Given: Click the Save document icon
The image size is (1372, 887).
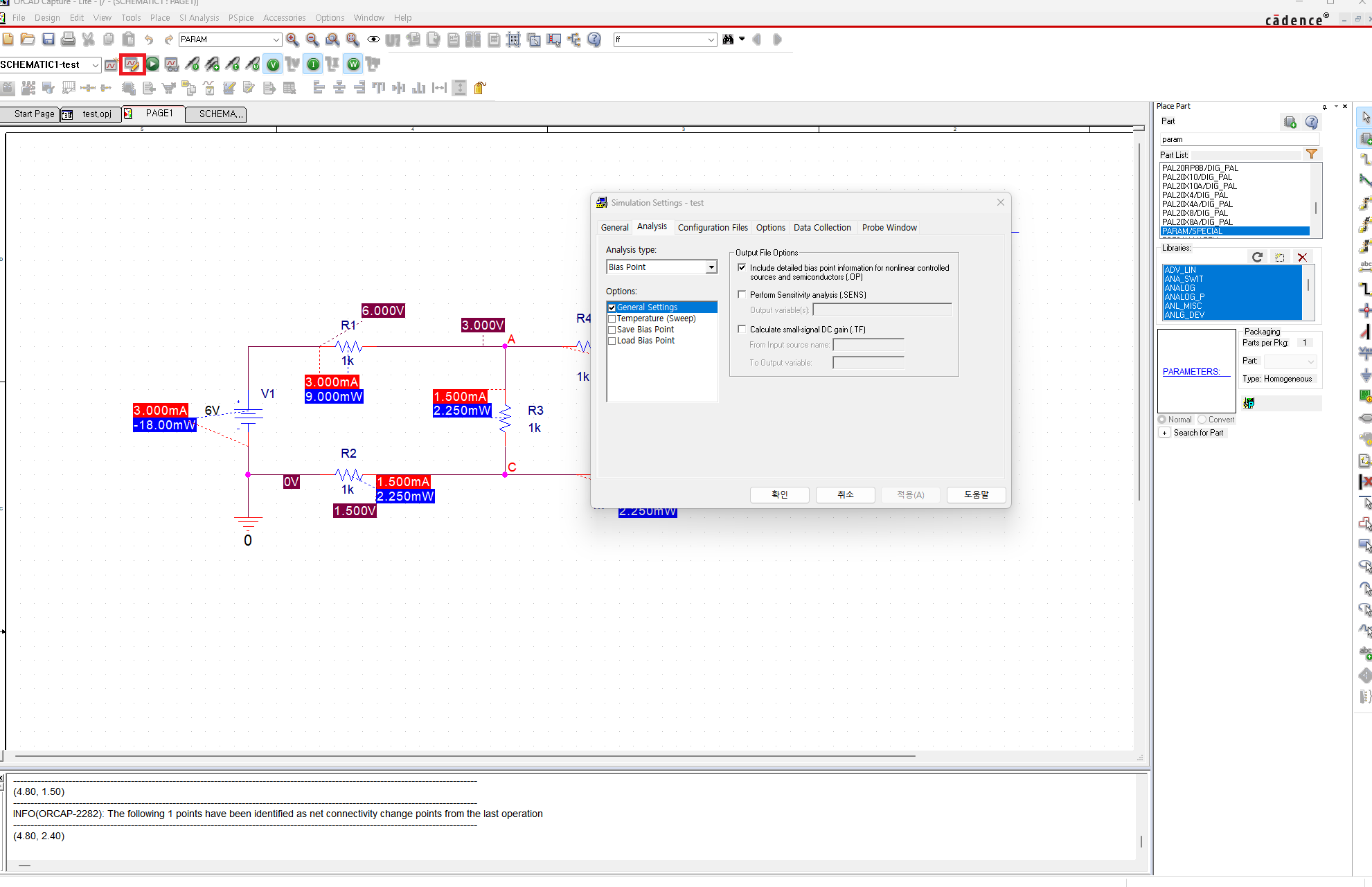Looking at the screenshot, I should pos(48,39).
